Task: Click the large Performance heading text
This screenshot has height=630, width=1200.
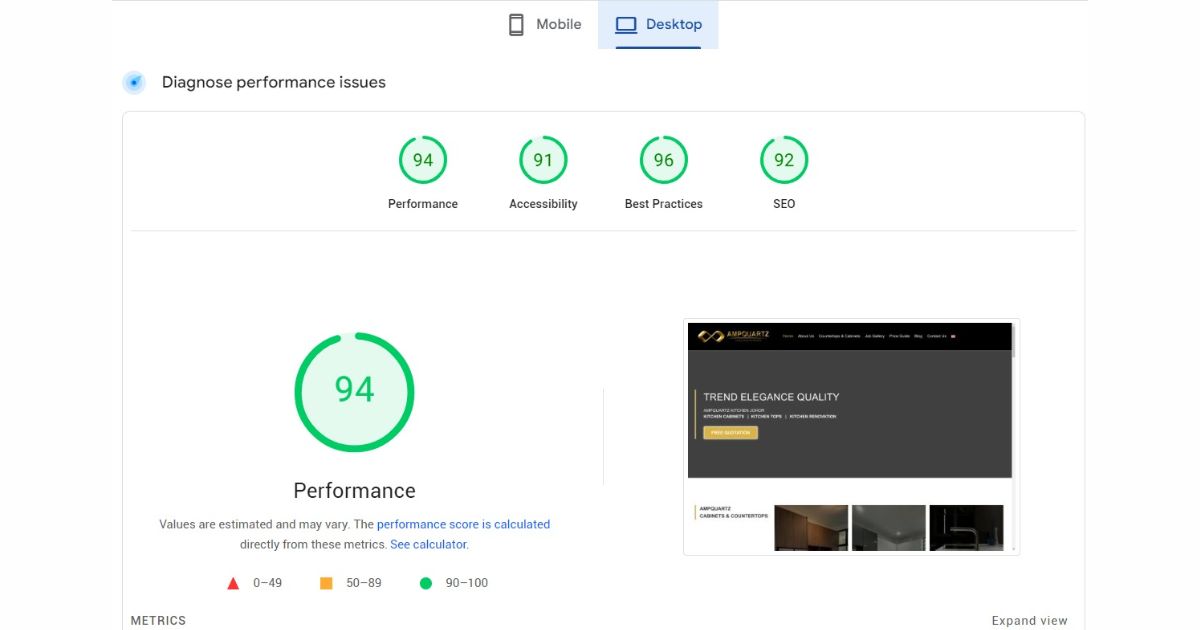Action: tap(354, 491)
